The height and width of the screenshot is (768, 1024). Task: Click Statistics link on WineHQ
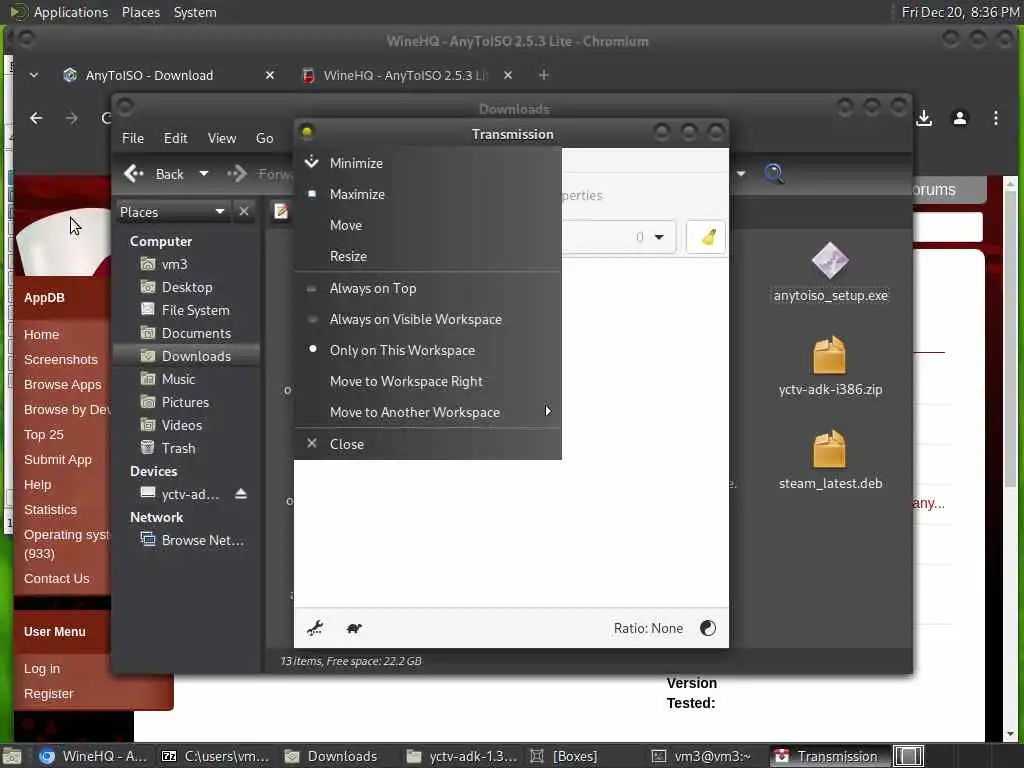tap(50, 509)
